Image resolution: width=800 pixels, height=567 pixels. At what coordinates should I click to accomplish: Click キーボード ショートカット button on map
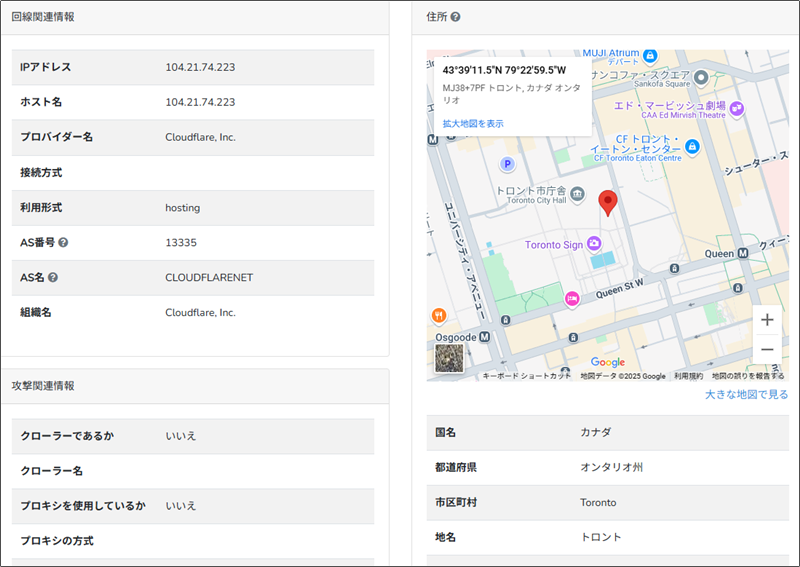(526, 376)
